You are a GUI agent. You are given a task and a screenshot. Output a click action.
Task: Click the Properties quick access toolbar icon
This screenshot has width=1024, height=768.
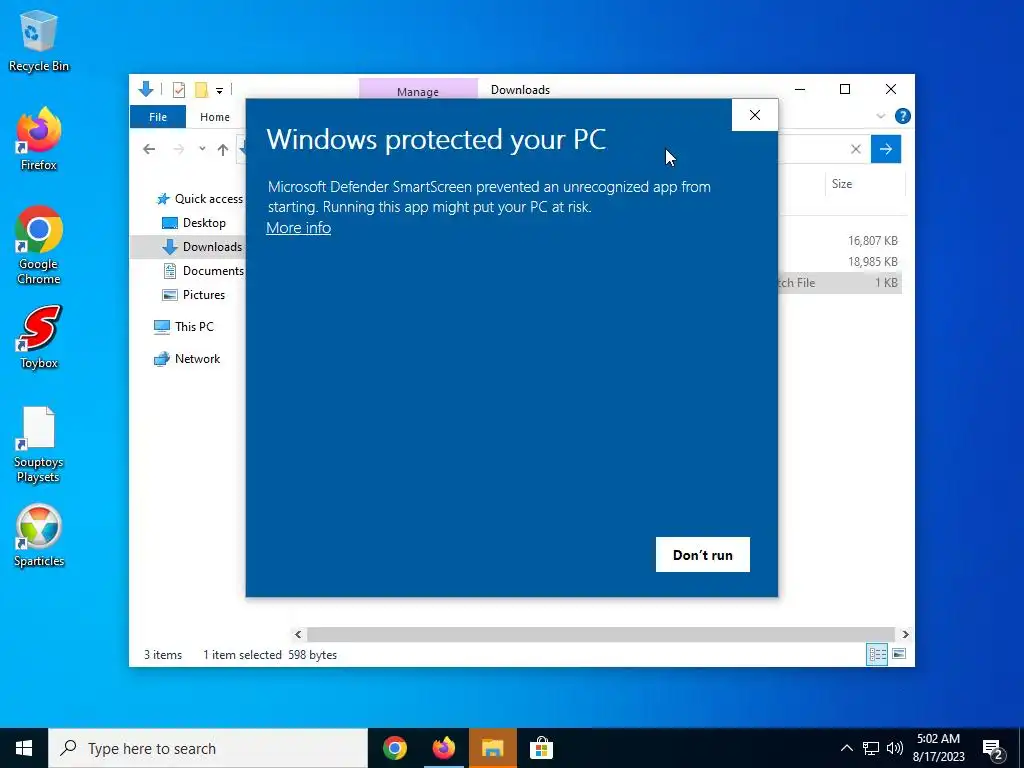point(178,89)
